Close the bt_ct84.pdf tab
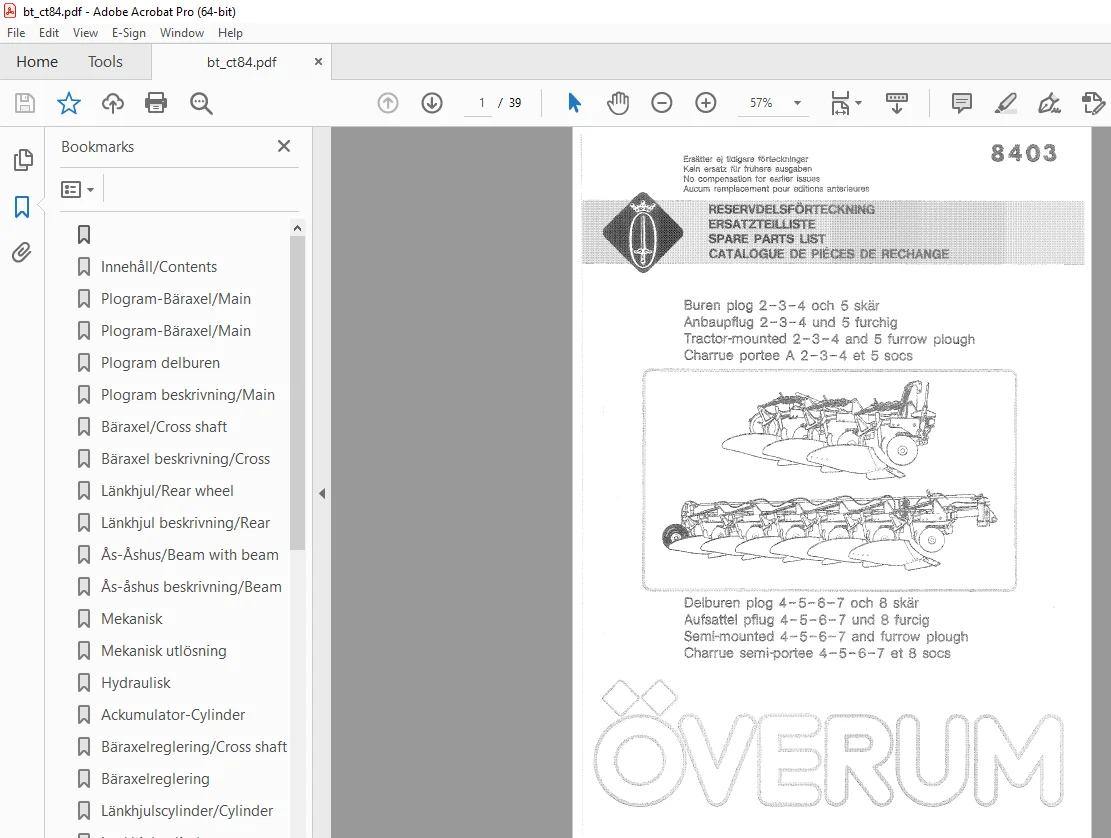Viewport: 1111px width, 838px height. click(x=318, y=62)
